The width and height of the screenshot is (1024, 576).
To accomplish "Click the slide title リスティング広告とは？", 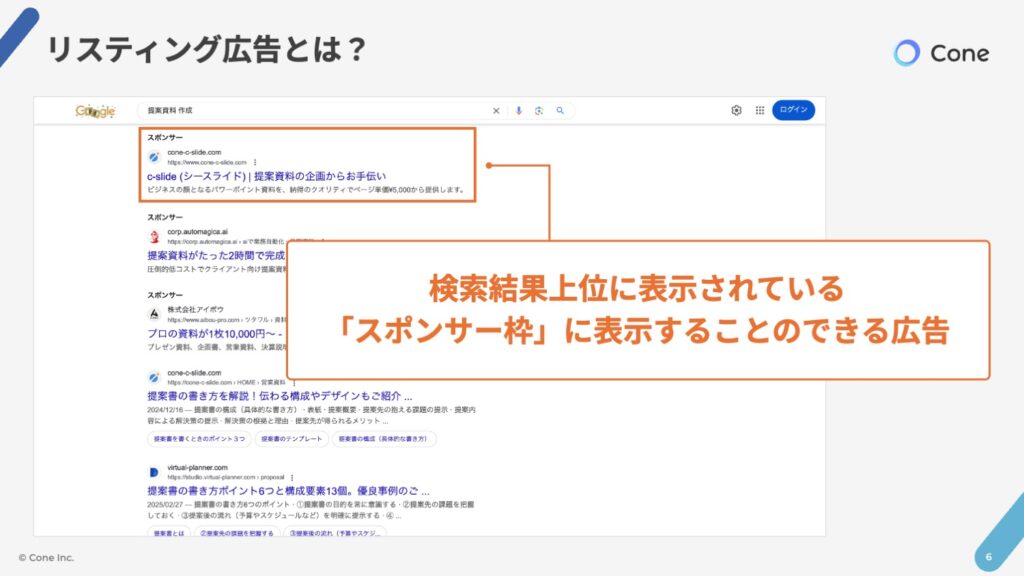I will coord(206,50).
